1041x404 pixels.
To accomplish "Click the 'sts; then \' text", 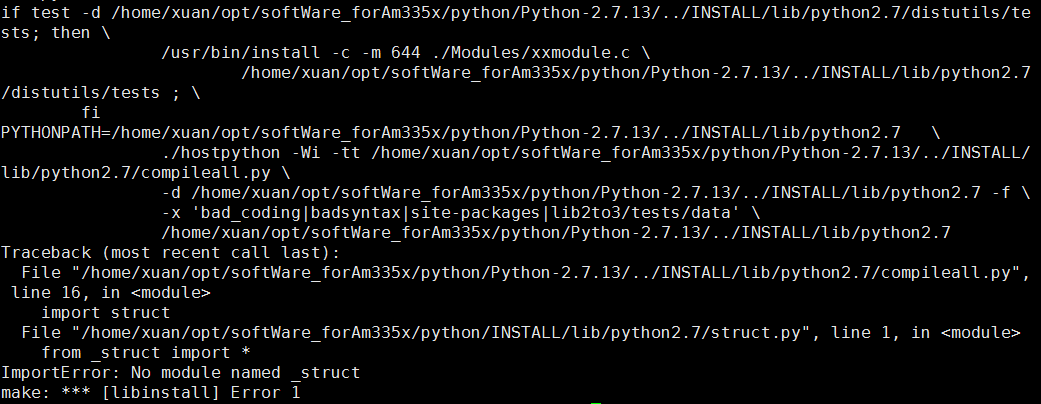I will coord(55,33).
